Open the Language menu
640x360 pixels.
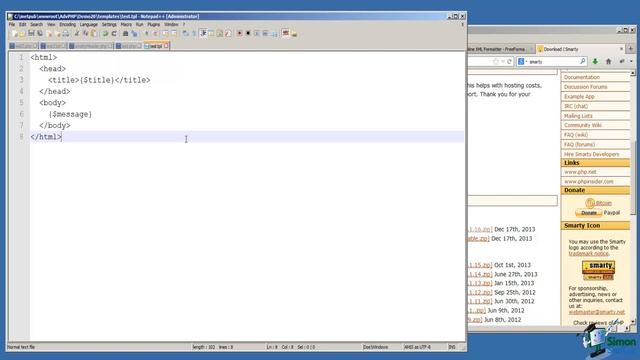[89, 24]
